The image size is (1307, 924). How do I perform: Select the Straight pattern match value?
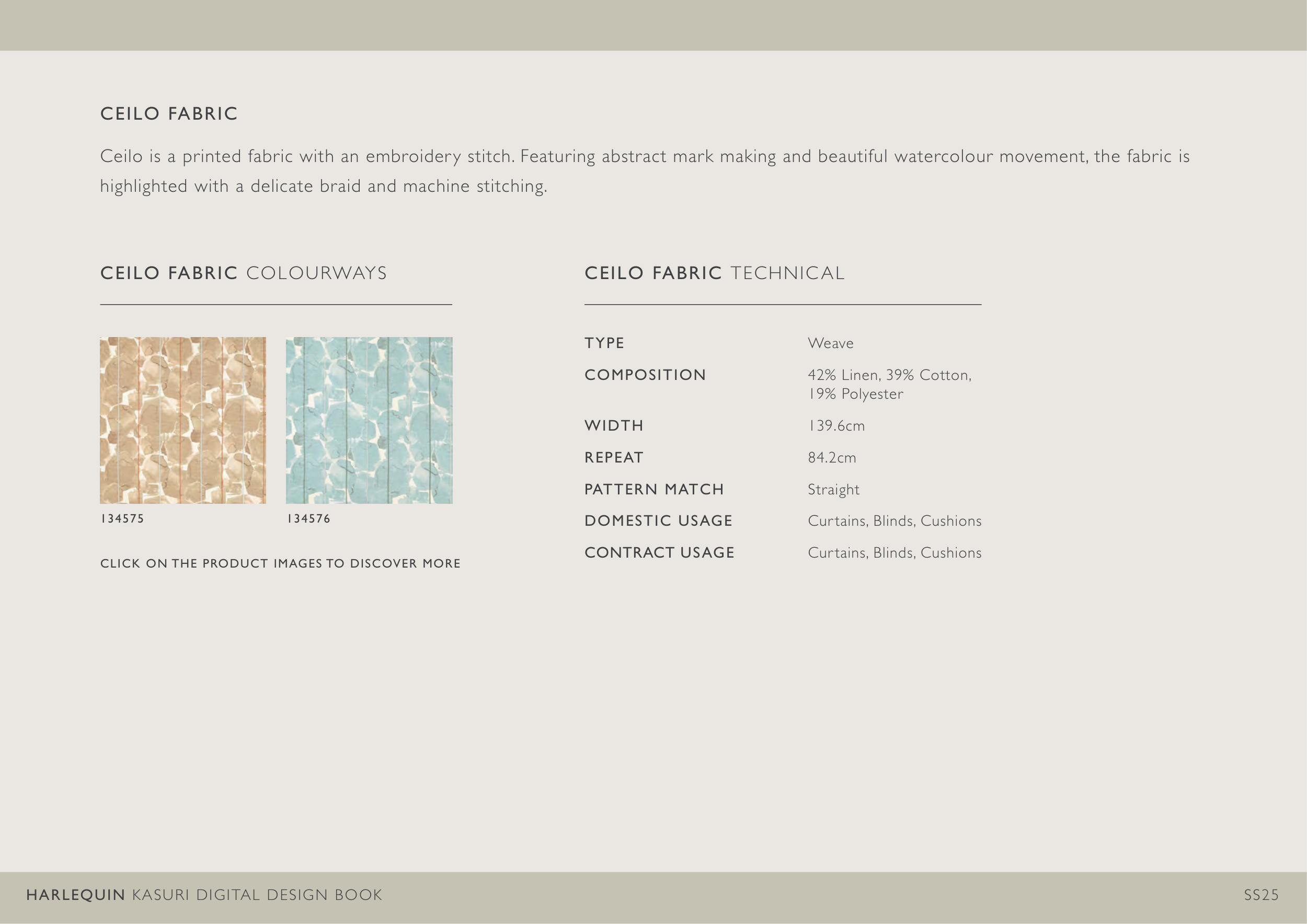(x=833, y=489)
